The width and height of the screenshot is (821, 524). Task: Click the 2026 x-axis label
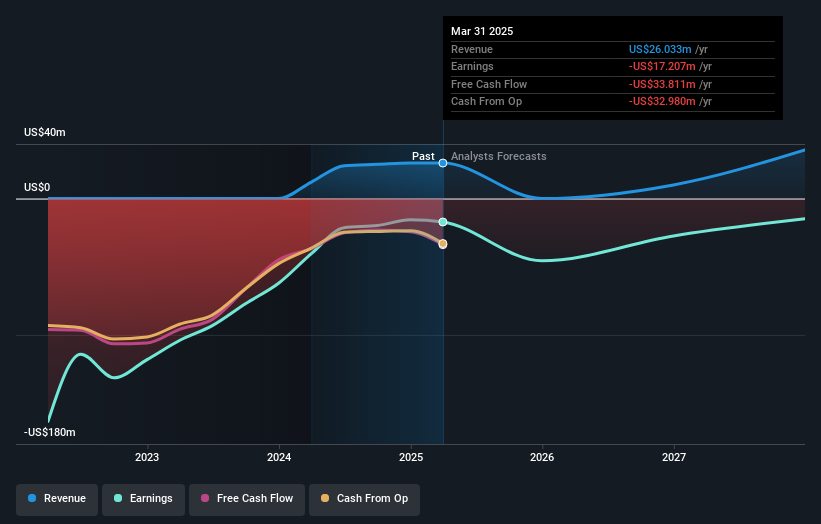pos(542,458)
